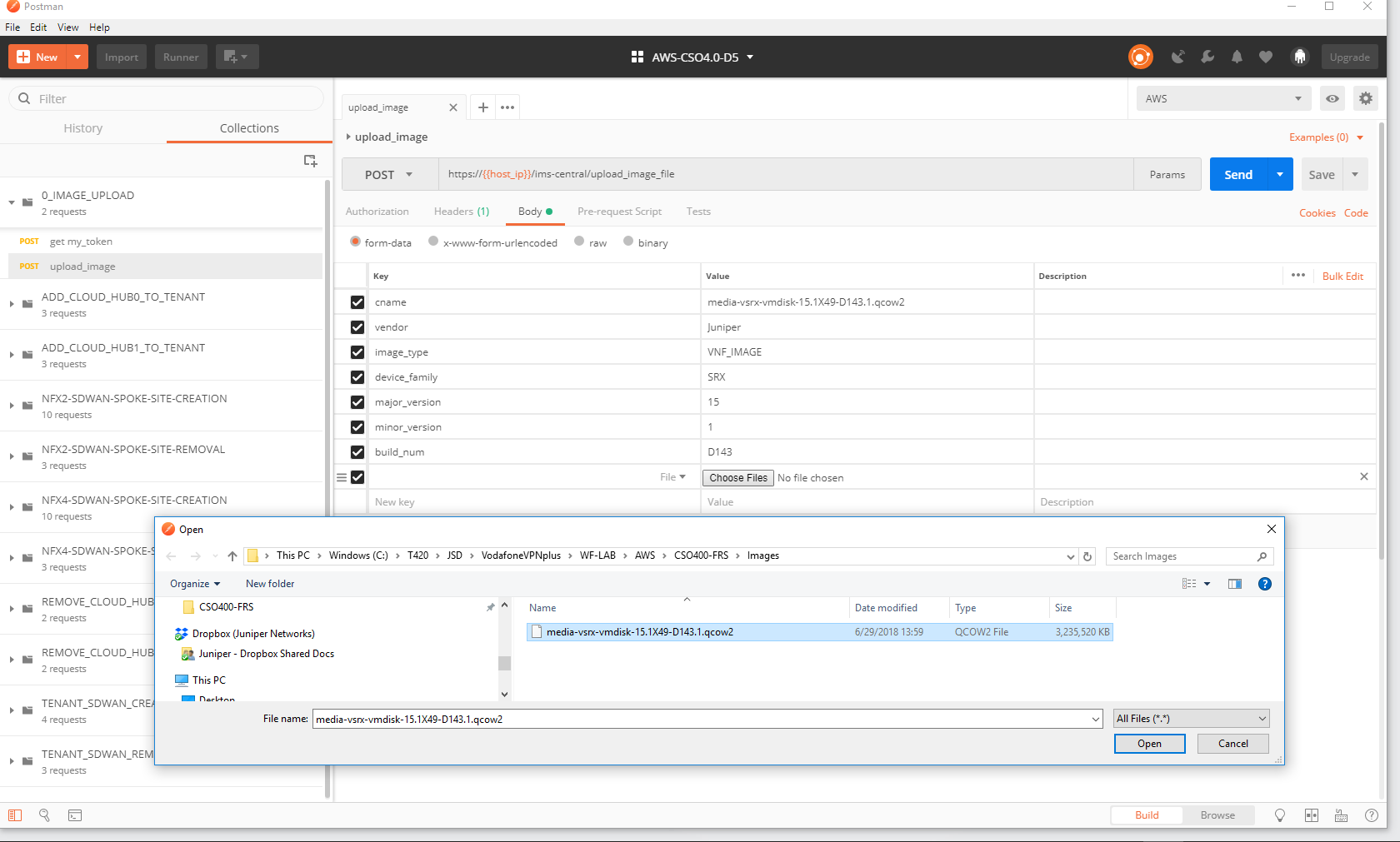
Task: Uncheck the cname form-data row
Action: [357, 302]
